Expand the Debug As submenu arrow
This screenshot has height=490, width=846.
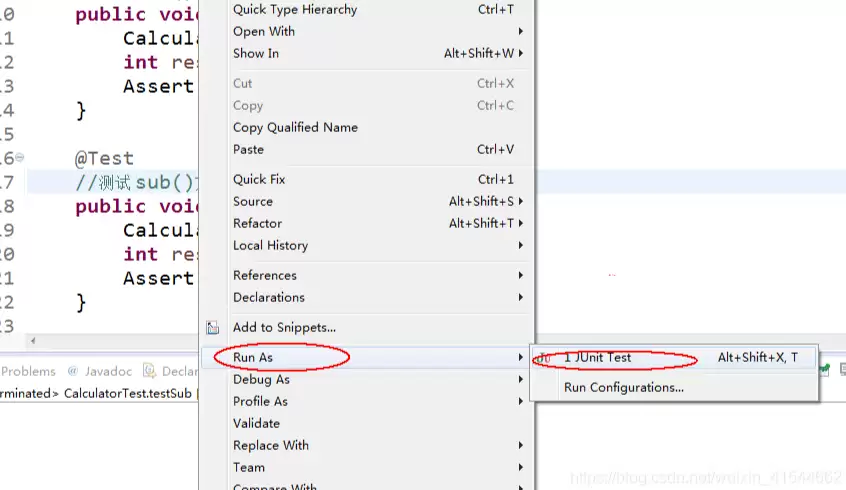521,379
